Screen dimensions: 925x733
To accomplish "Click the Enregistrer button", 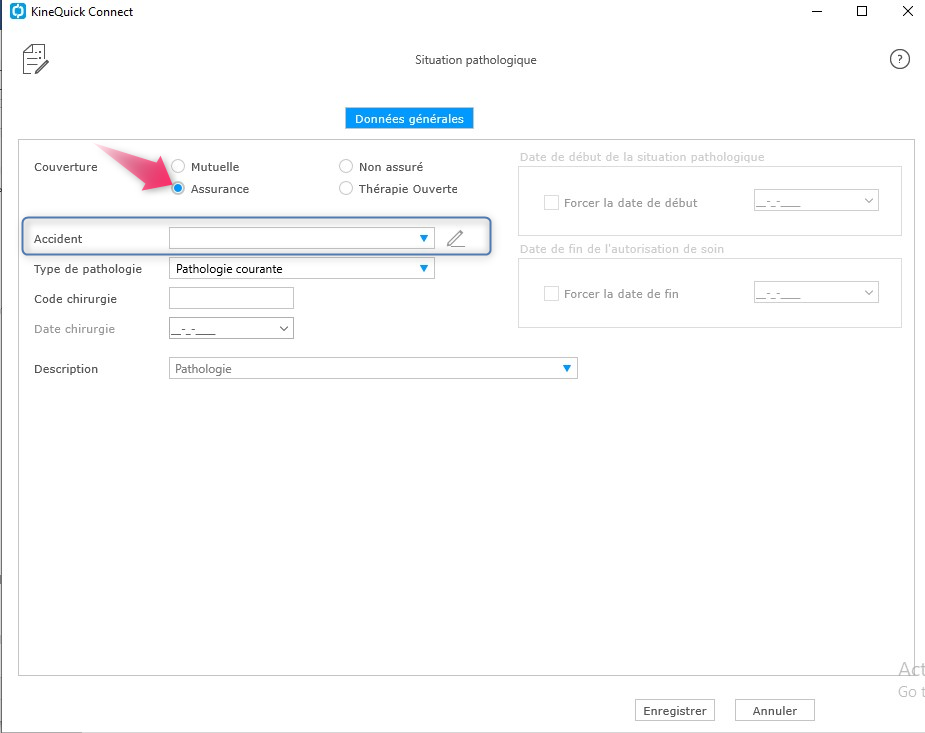I will pos(675,711).
